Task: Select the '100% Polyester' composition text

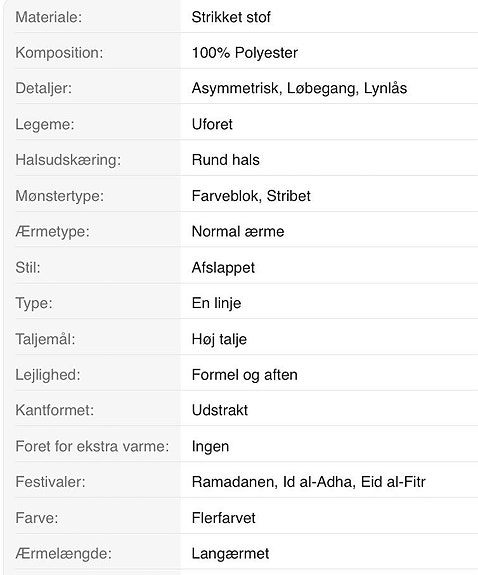Action: tap(245, 53)
